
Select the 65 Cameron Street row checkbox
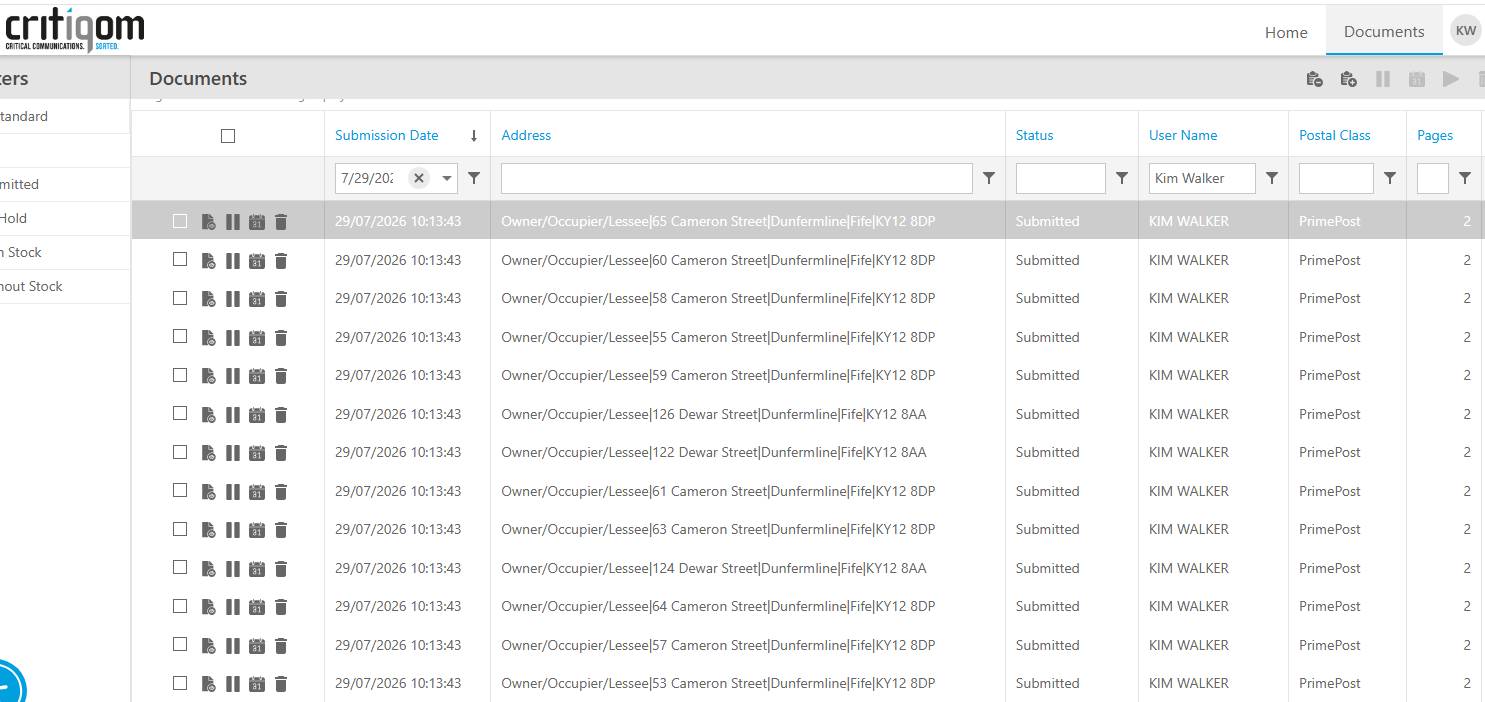coord(180,221)
